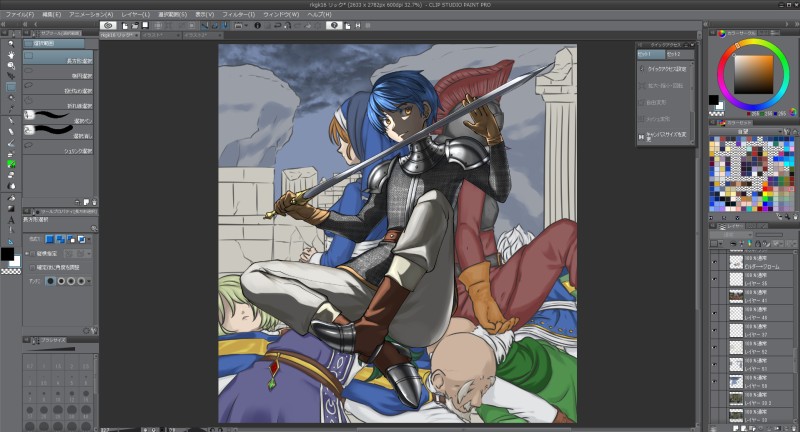This screenshot has height=432, width=800.
Task: Select the Eyedropper tool
Action: pos(11,109)
